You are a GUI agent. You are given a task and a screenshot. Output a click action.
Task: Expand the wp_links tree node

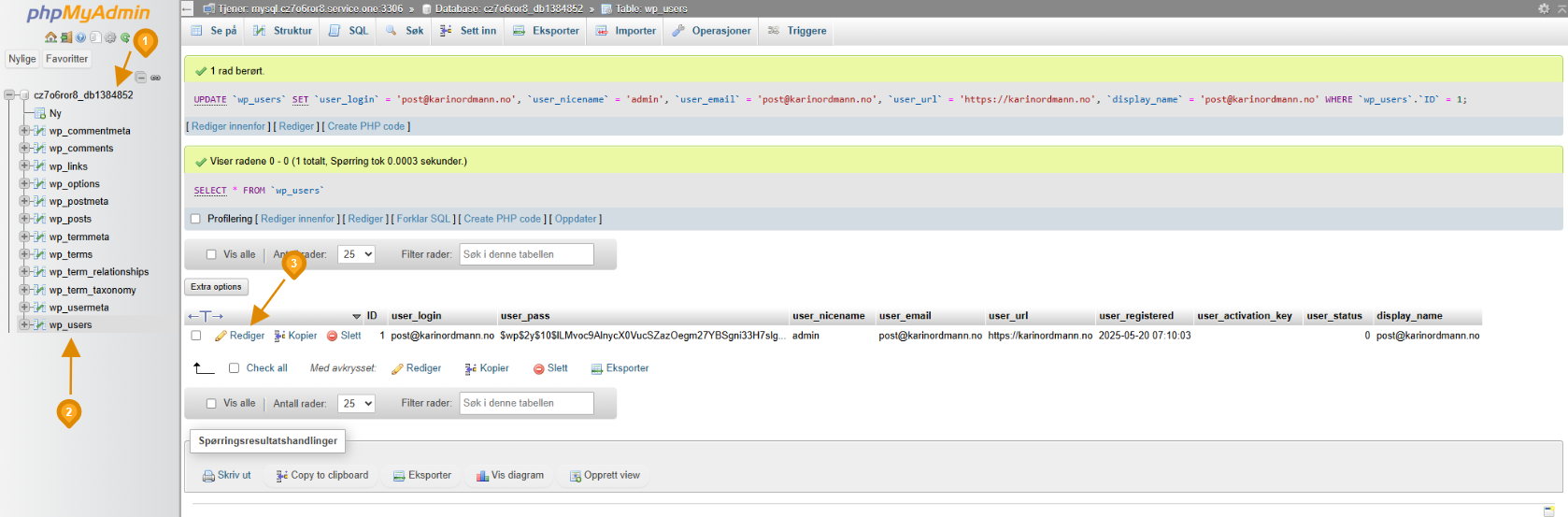click(x=24, y=166)
